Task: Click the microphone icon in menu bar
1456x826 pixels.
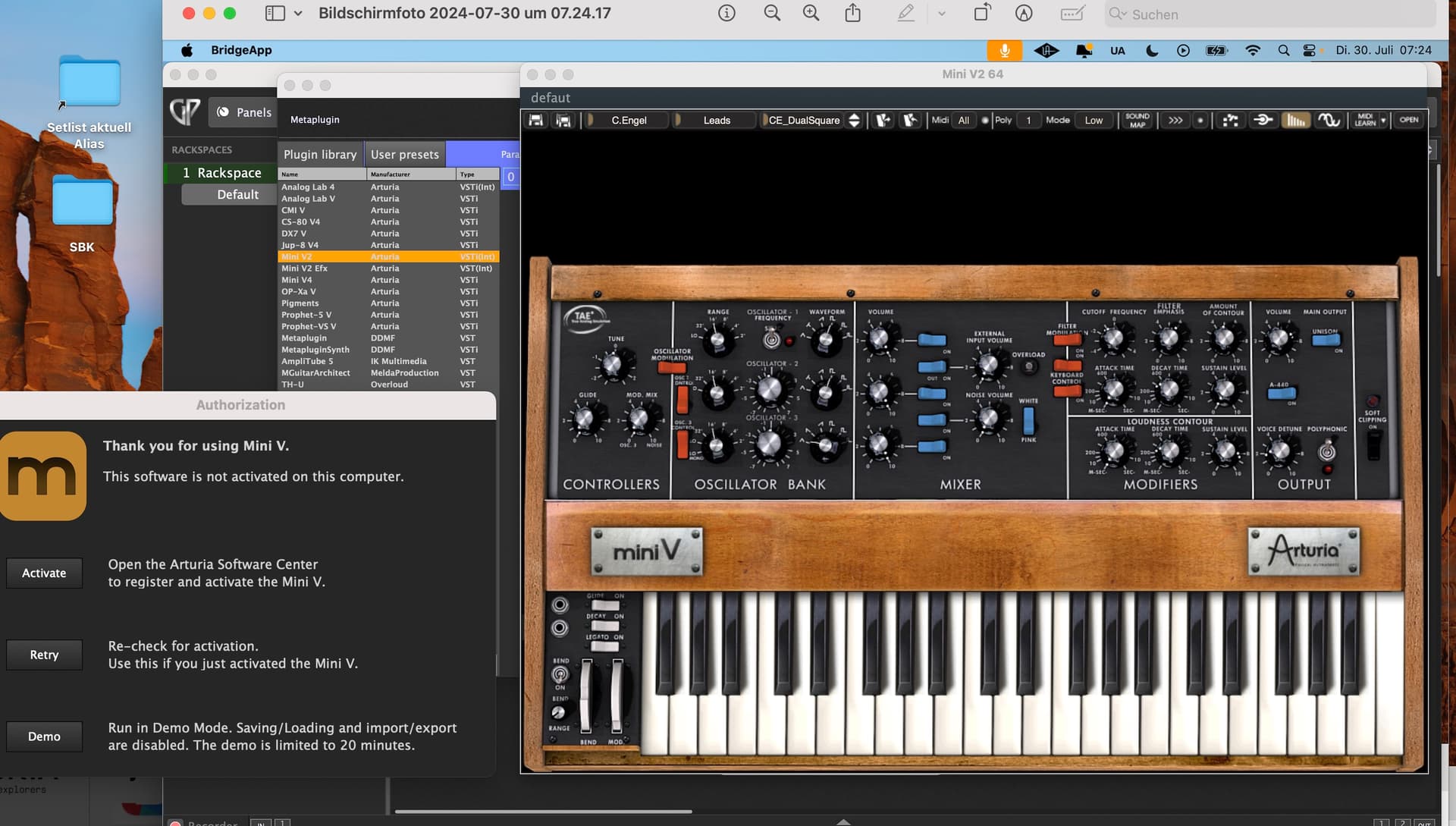Action: pos(1004,50)
